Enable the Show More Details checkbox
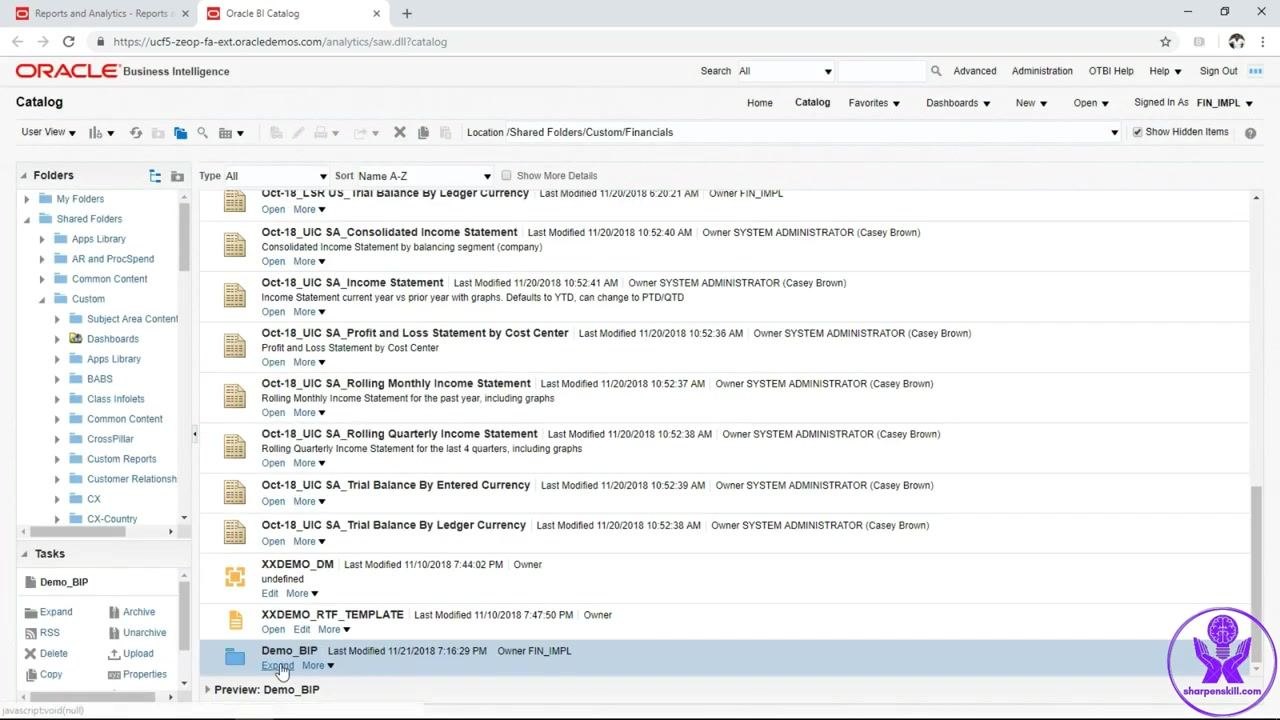 pos(506,176)
